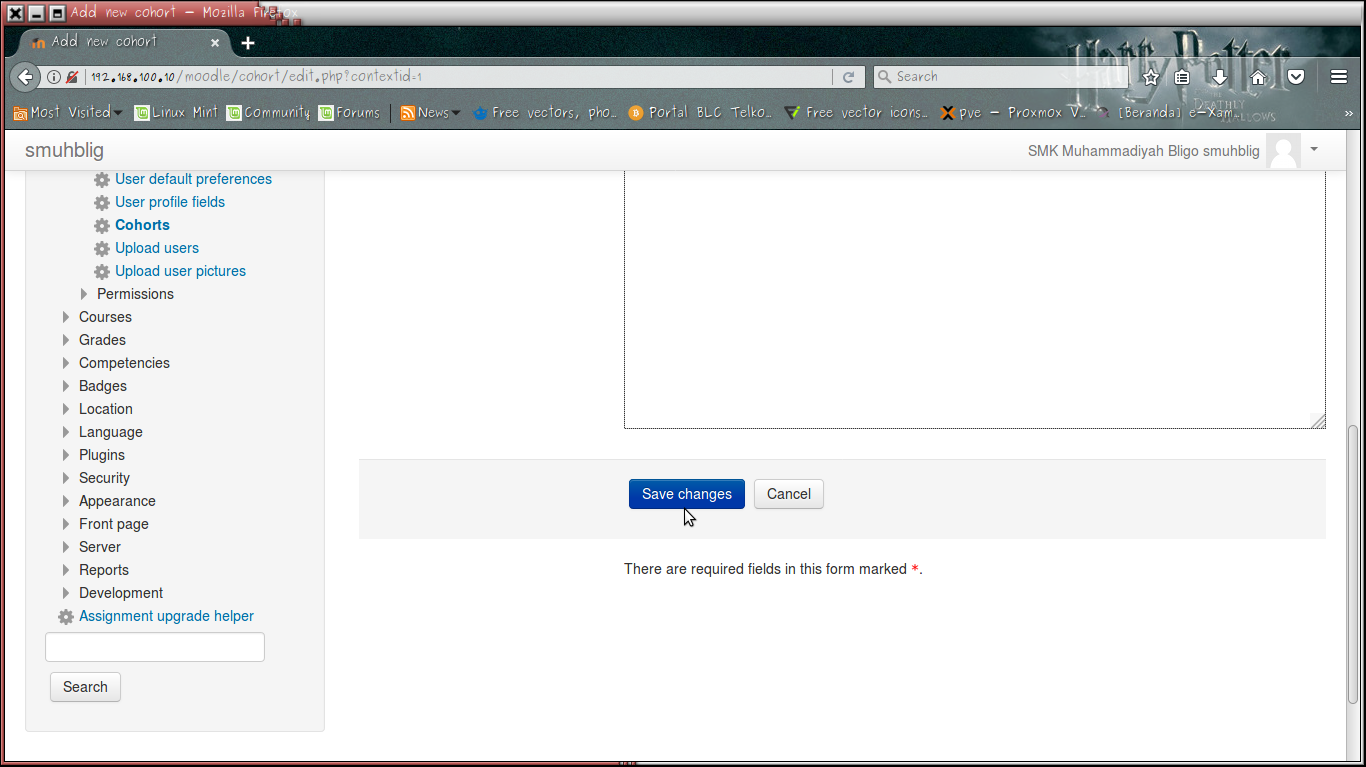Image resolution: width=1366 pixels, height=767 pixels.
Task: Open Assignment upgrade helper
Action: (166, 616)
